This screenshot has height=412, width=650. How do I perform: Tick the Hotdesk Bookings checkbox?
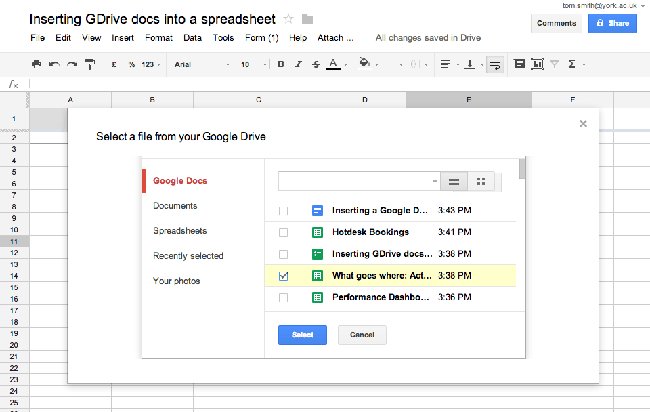pos(284,233)
